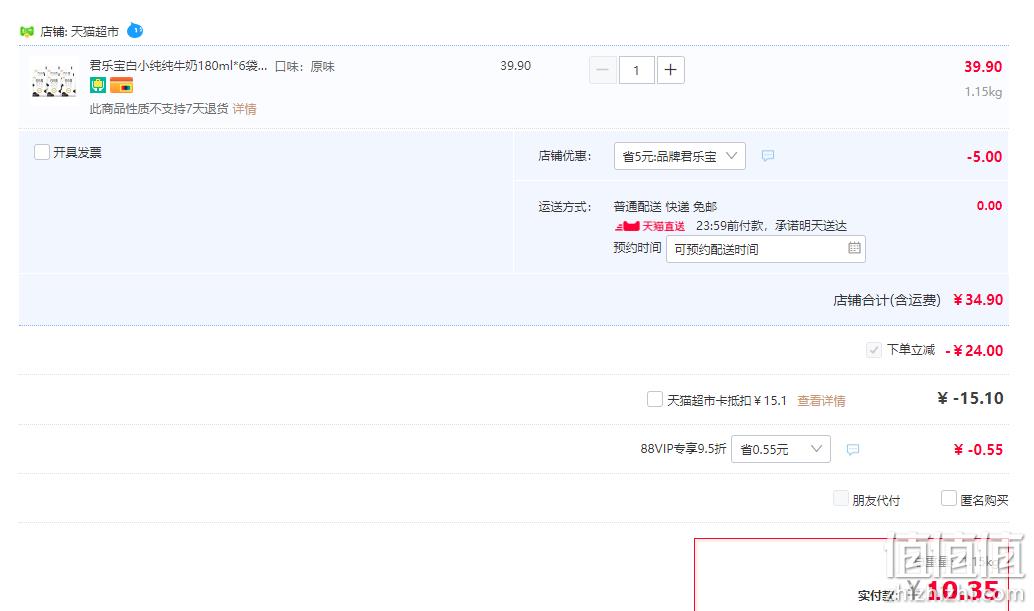This screenshot has height=611, width=1034.
Task: Click the 23:59前付款，承诺明天送达 delivery promise text
Action: (772, 226)
